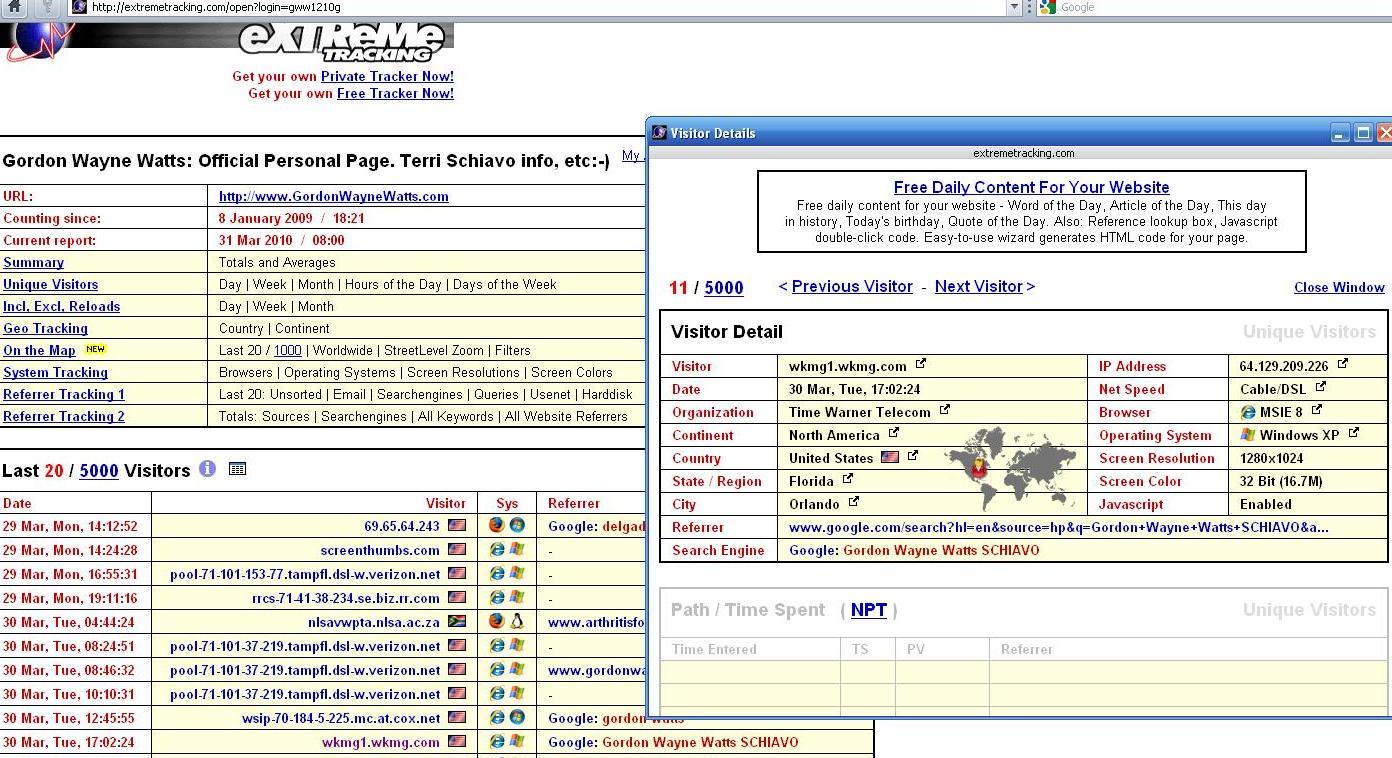Open the visitor link in the 08:24:51 row

305,646
